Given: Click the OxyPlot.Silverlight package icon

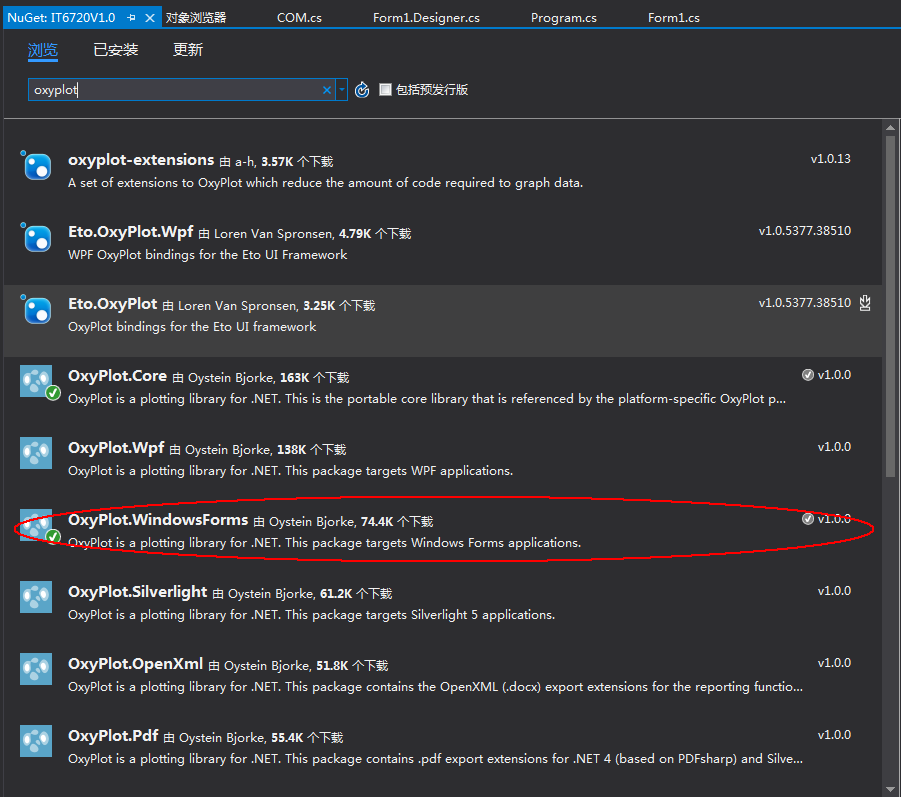Looking at the screenshot, I should [x=37, y=597].
